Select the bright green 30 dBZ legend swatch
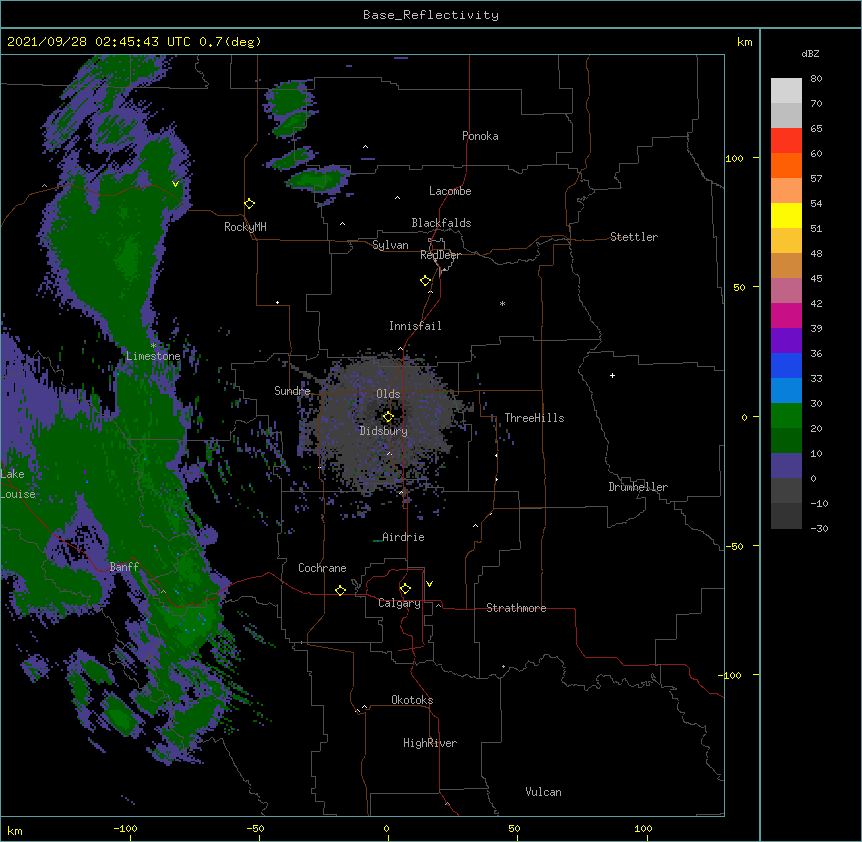 point(786,416)
